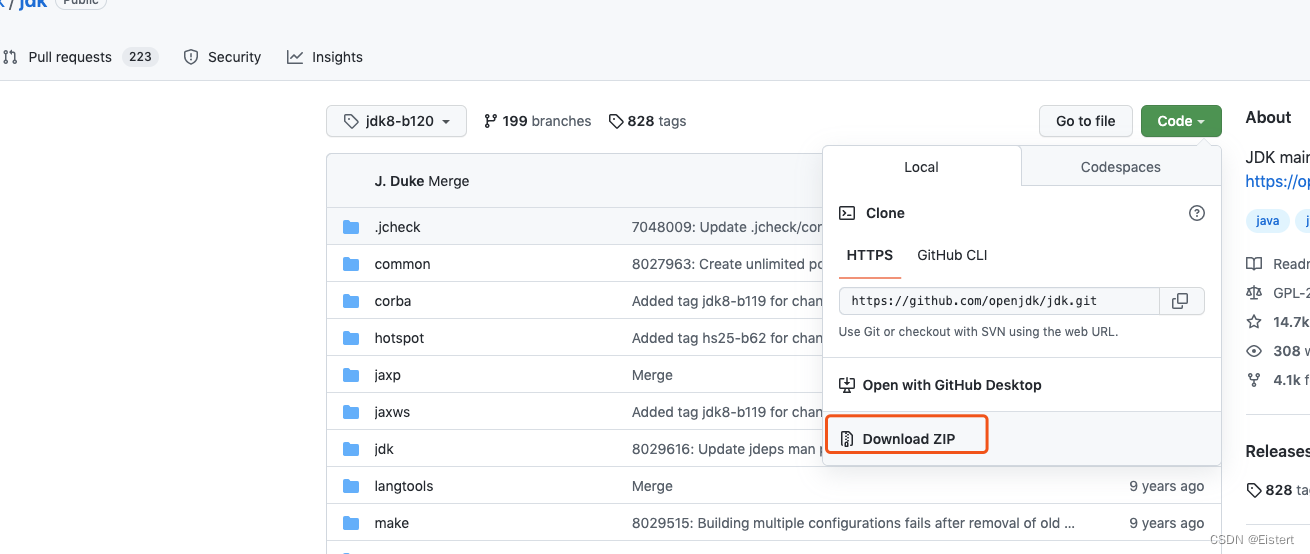
Task: Click the folder icon beside corba
Action: tap(351, 301)
